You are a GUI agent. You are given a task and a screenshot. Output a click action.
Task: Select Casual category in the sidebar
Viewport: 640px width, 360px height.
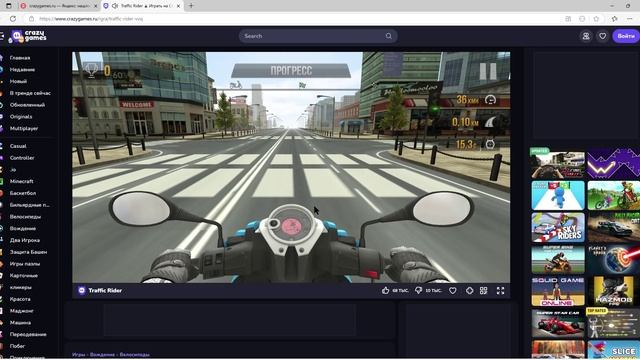coord(18,146)
